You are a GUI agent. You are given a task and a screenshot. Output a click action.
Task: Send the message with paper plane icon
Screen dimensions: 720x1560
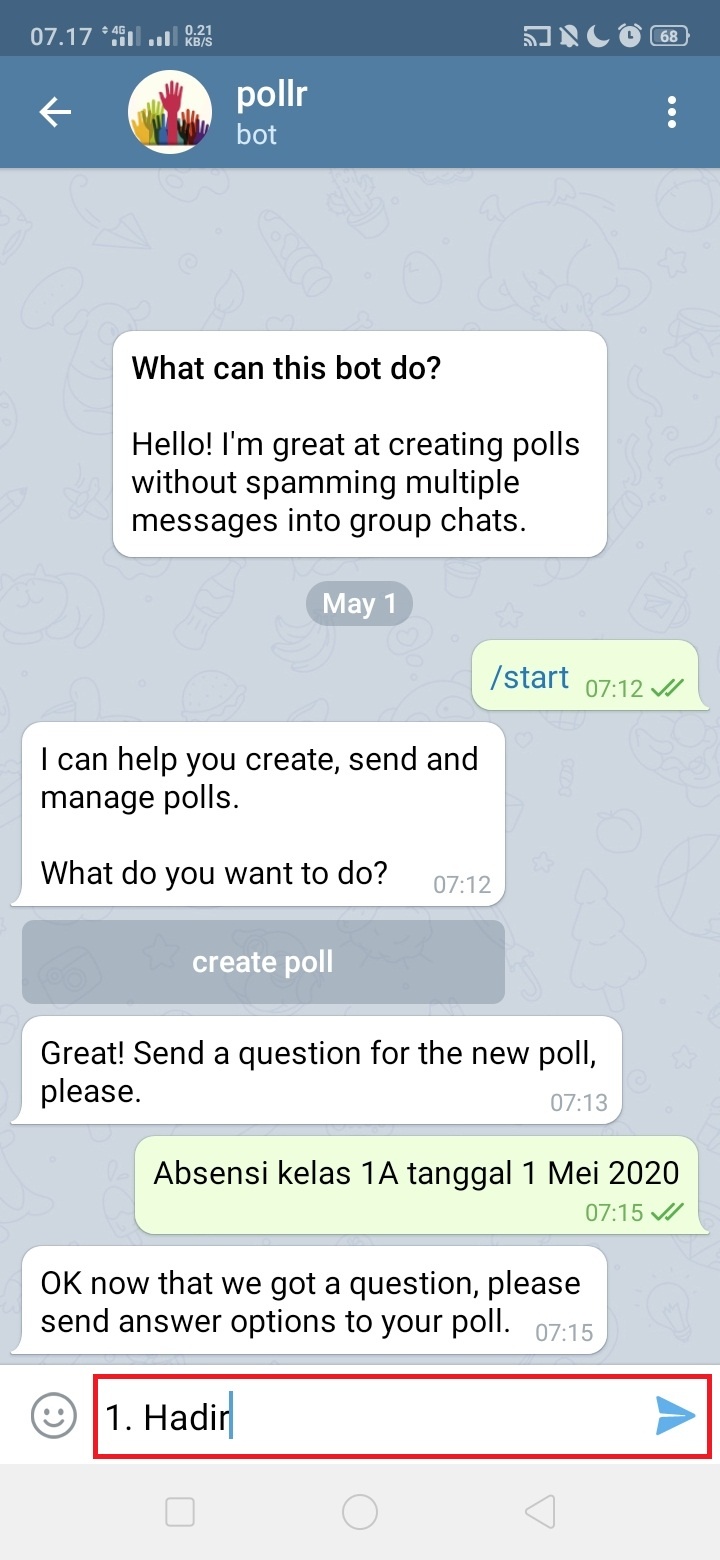[x=675, y=1416]
